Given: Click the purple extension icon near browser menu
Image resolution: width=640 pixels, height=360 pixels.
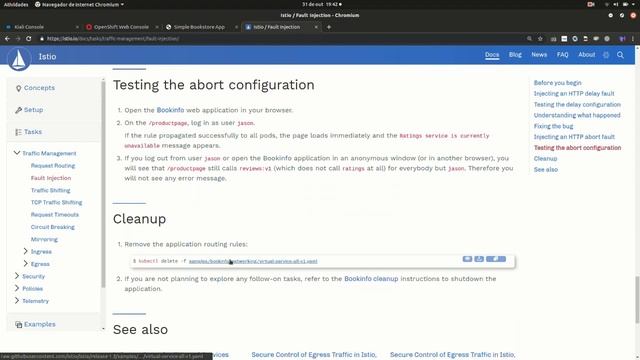Looking at the screenshot, I should pos(622,38).
